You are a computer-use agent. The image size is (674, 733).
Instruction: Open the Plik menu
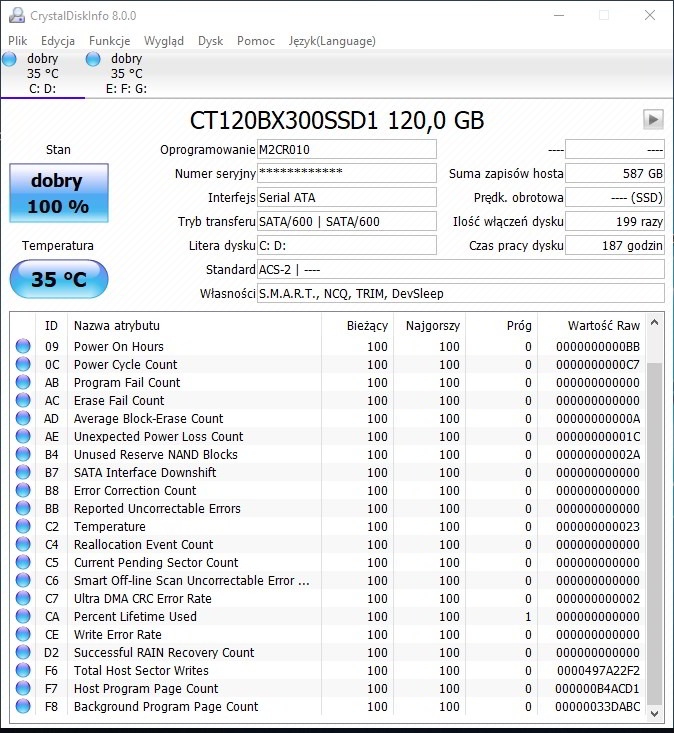[17, 41]
